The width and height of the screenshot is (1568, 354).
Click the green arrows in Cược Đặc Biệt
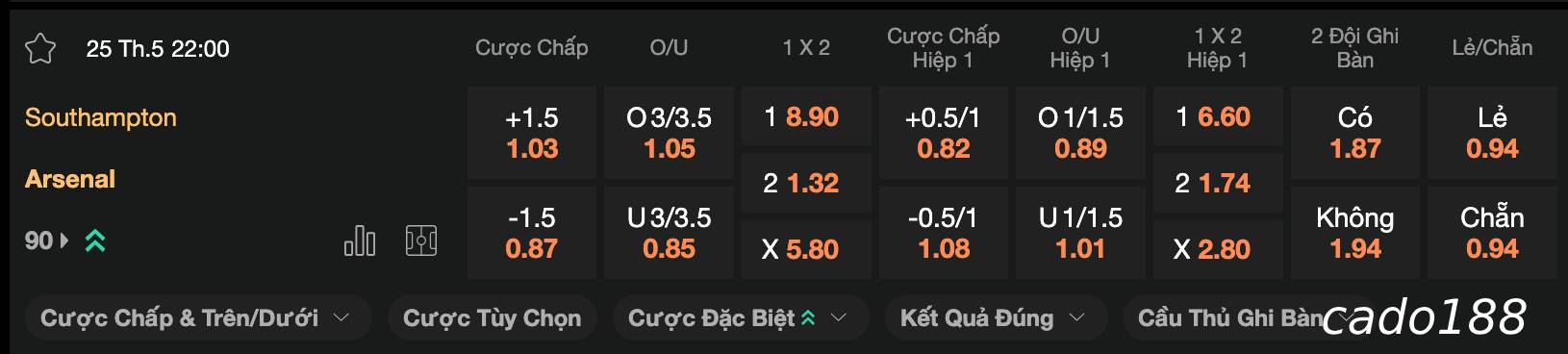pyautogui.click(x=808, y=318)
